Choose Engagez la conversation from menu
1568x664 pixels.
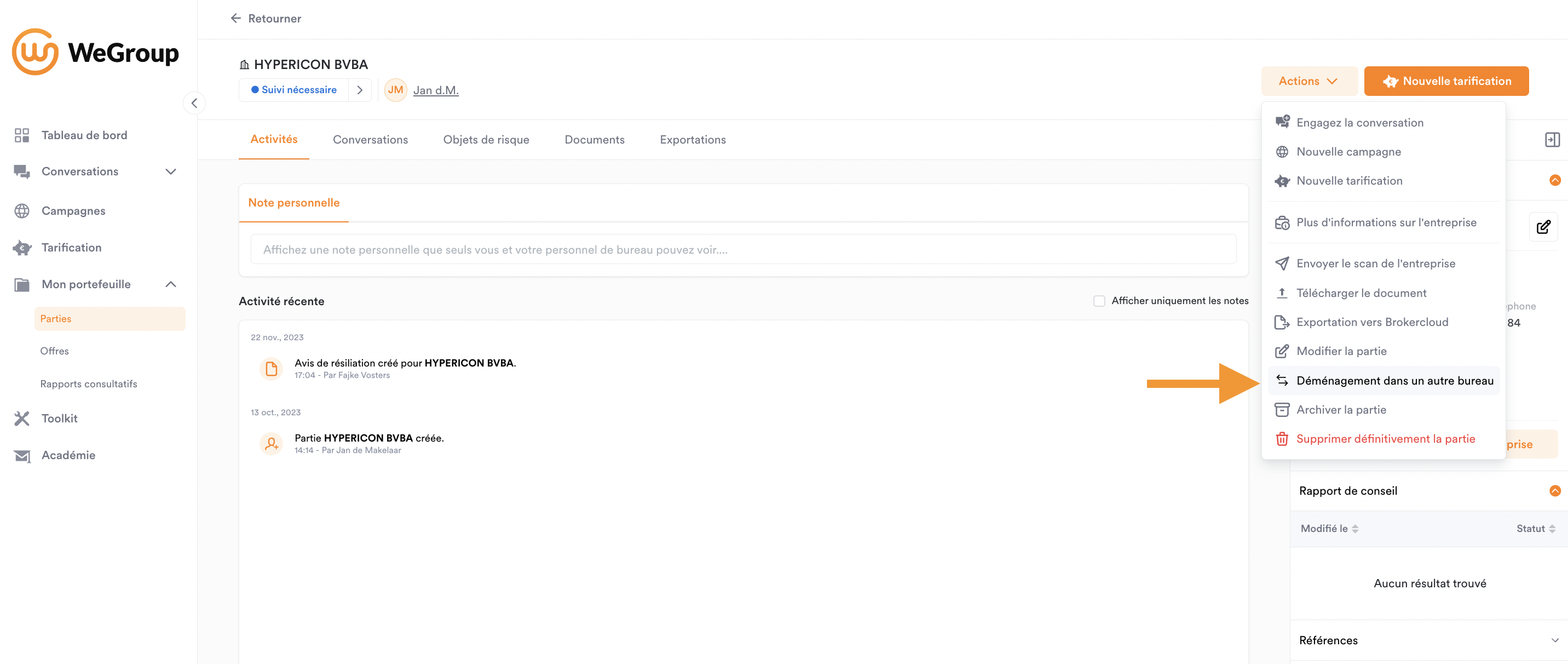(x=1383, y=122)
